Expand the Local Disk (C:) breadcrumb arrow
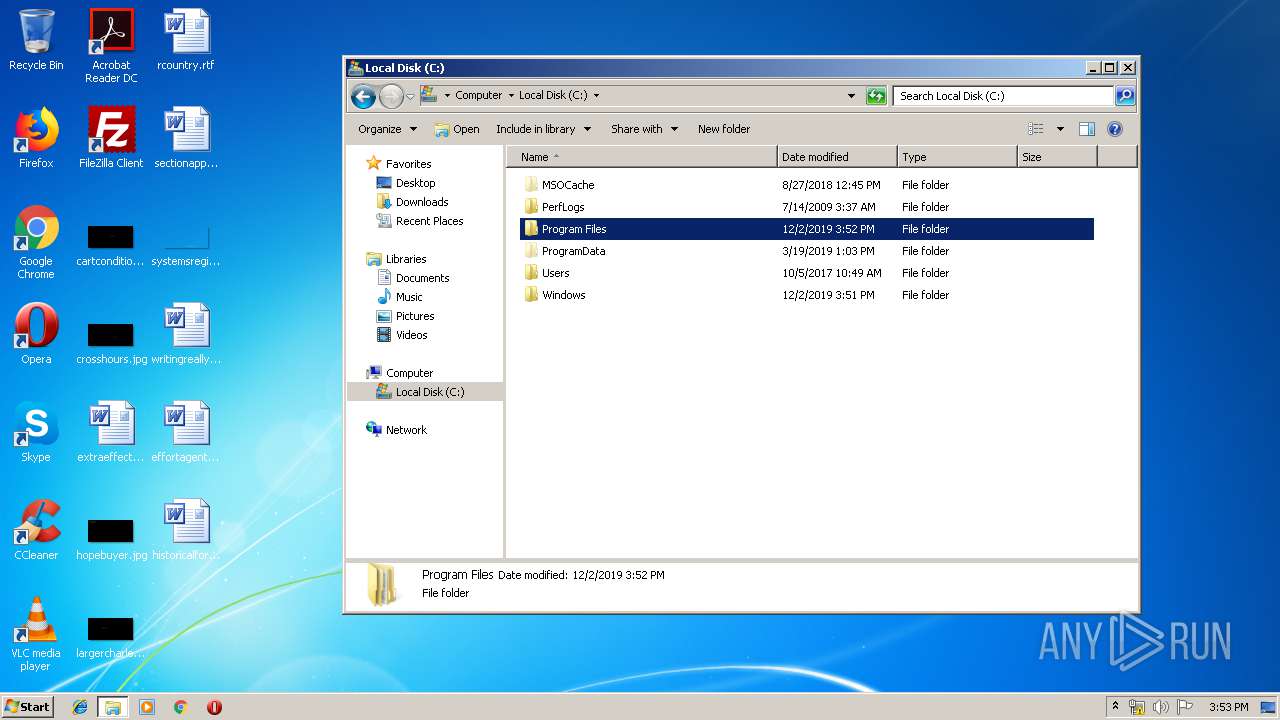Viewport: 1280px width, 720px height. [597, 96]
